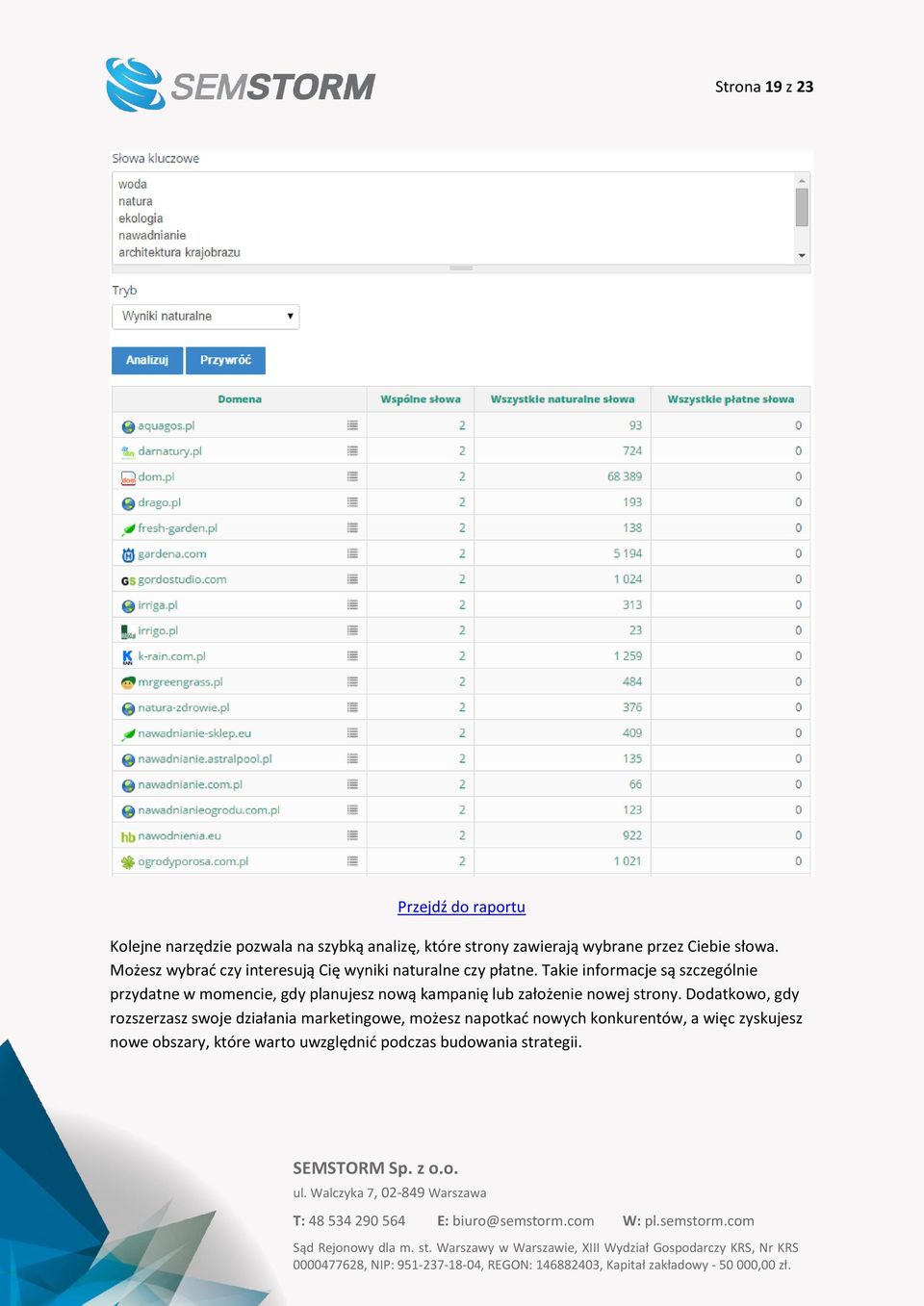Click the natura-zdrowie.pl domain
The height and width of the screenshot is (1306, 924).
point(183,707)
